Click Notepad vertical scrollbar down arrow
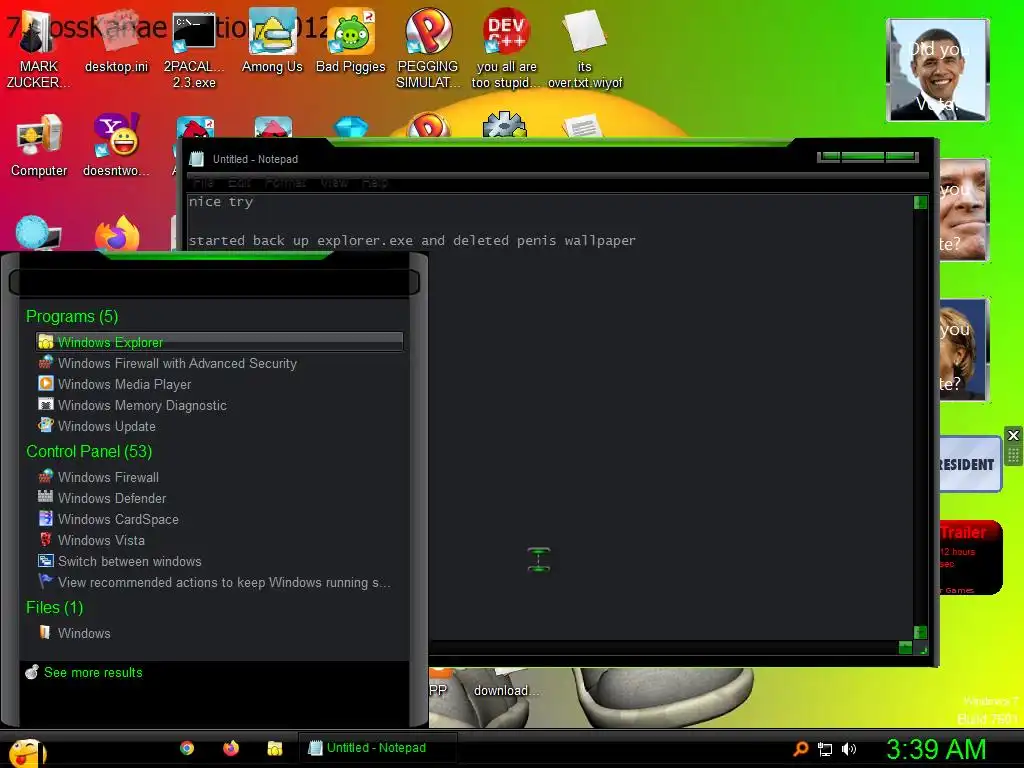This screenshot has width=1024, height=768. click(920, 632)
